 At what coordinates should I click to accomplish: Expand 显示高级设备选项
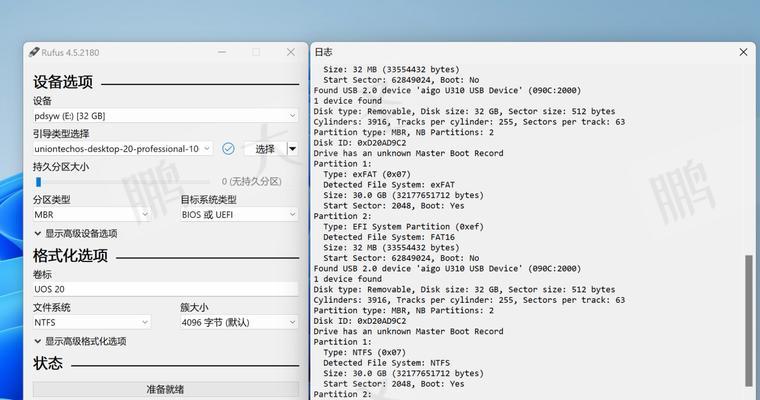click(x=76, y=234)
